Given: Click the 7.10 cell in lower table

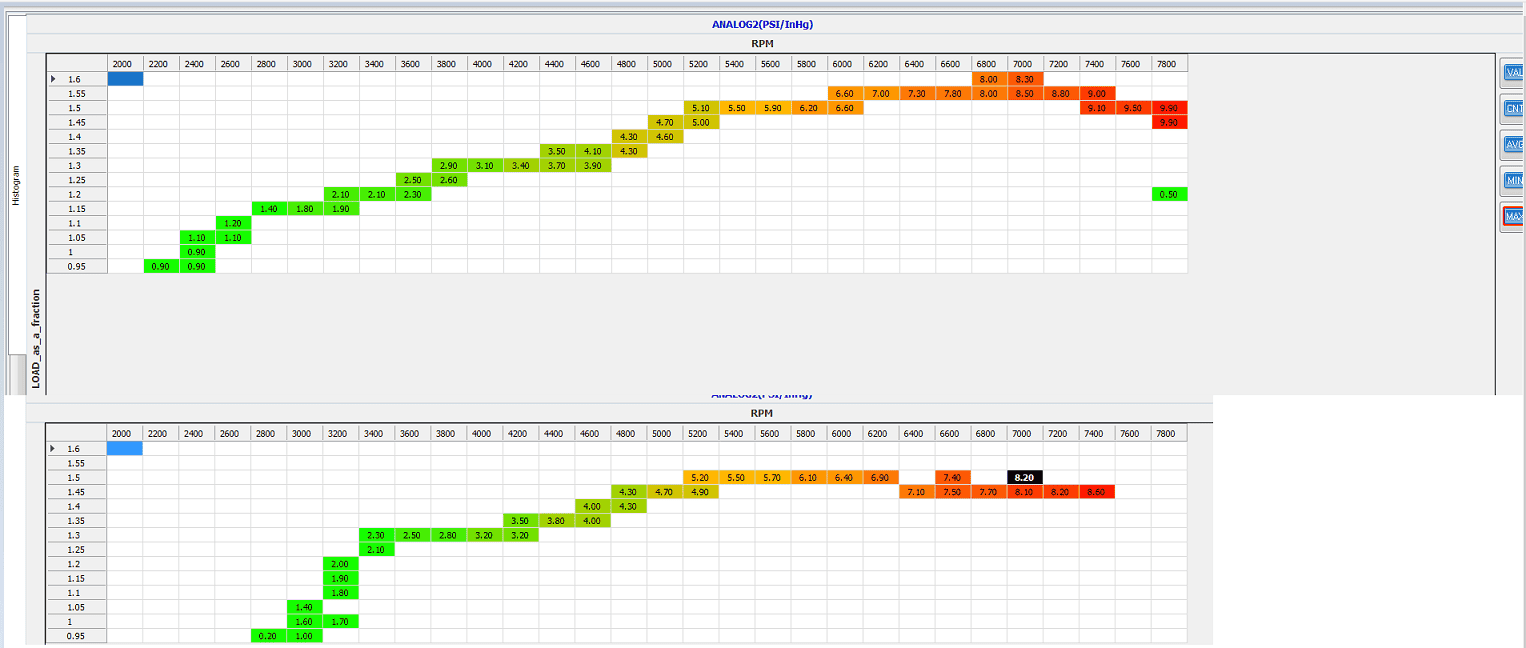Looking at the screenshot, I should click(917, 492).
